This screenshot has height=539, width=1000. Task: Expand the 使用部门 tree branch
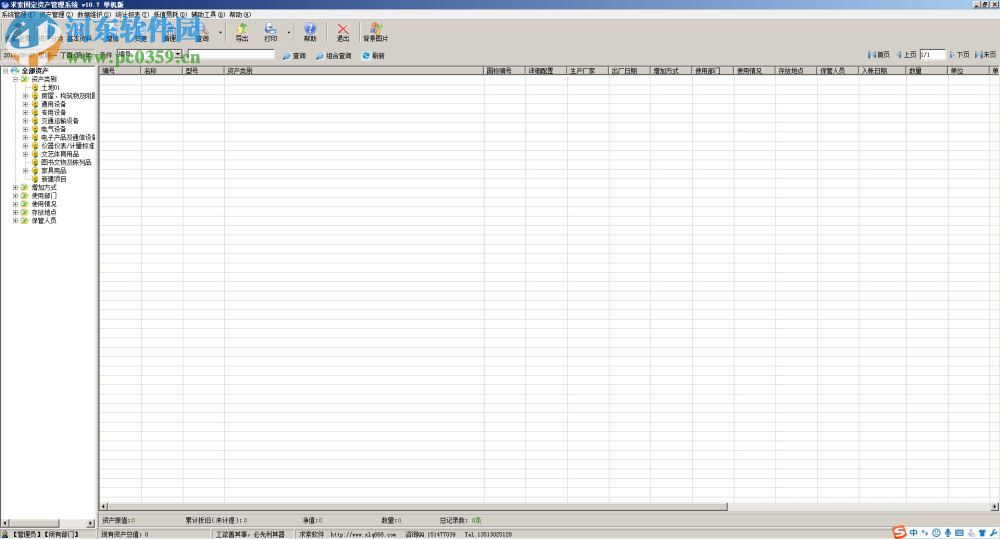pos(15,196)
